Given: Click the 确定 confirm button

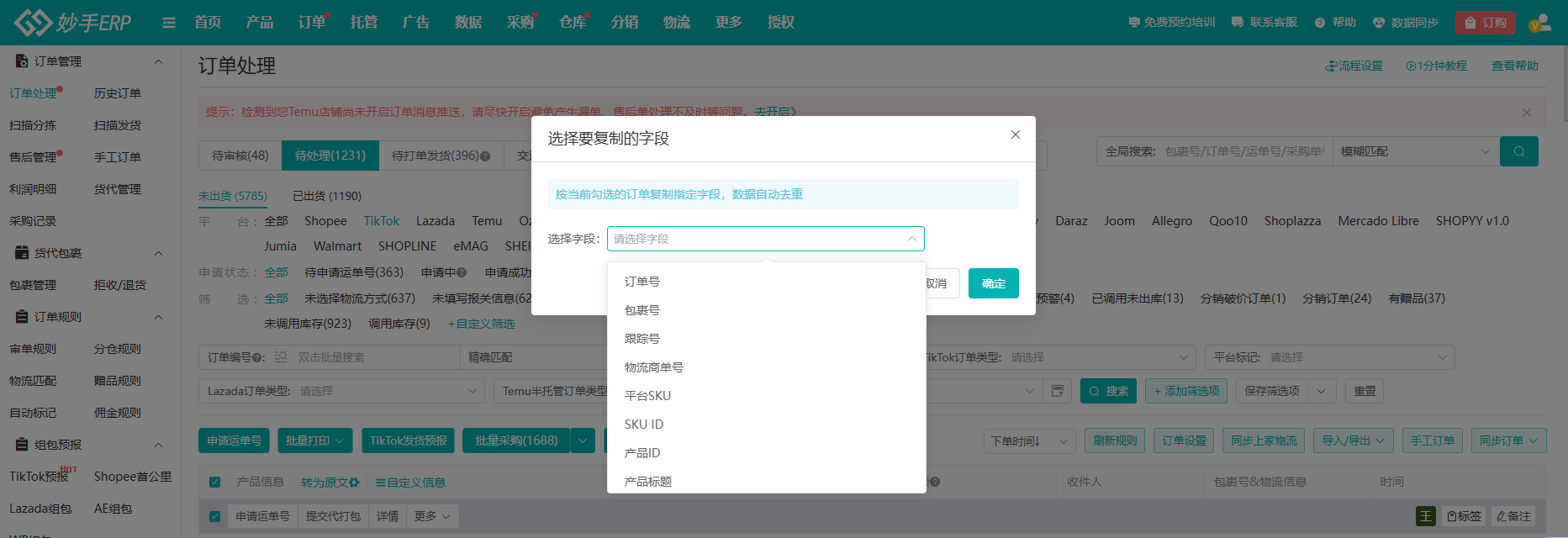Looking at the screenshot, I should pyautogui.click(x=993, y=283).
